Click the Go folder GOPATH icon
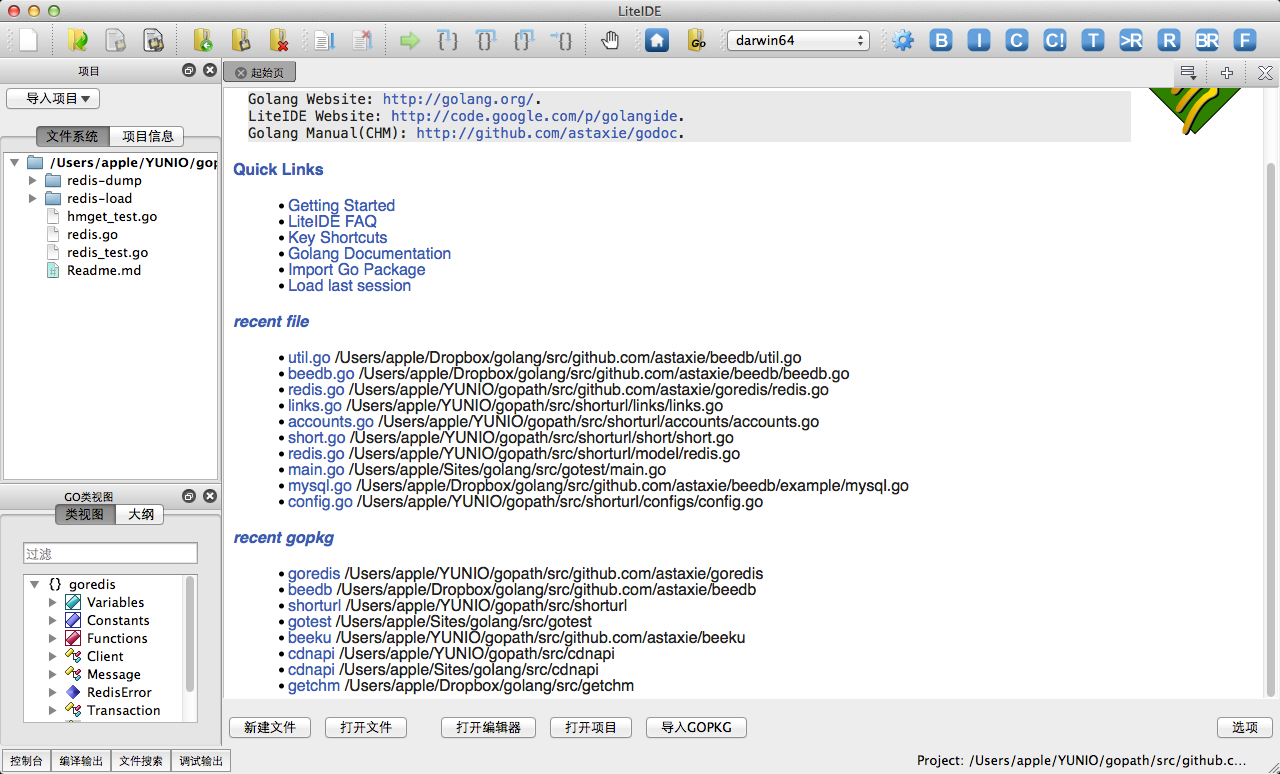Viewport: 1280px width, 774px height. 697,41
